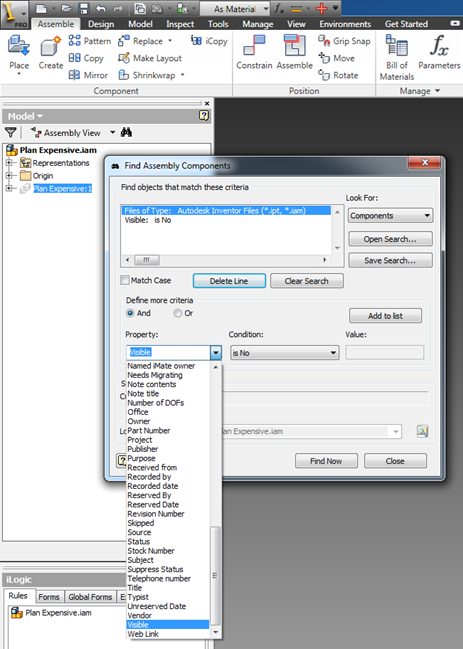
Task: Select the Or radio button
Action: click(x=178, y=313)
